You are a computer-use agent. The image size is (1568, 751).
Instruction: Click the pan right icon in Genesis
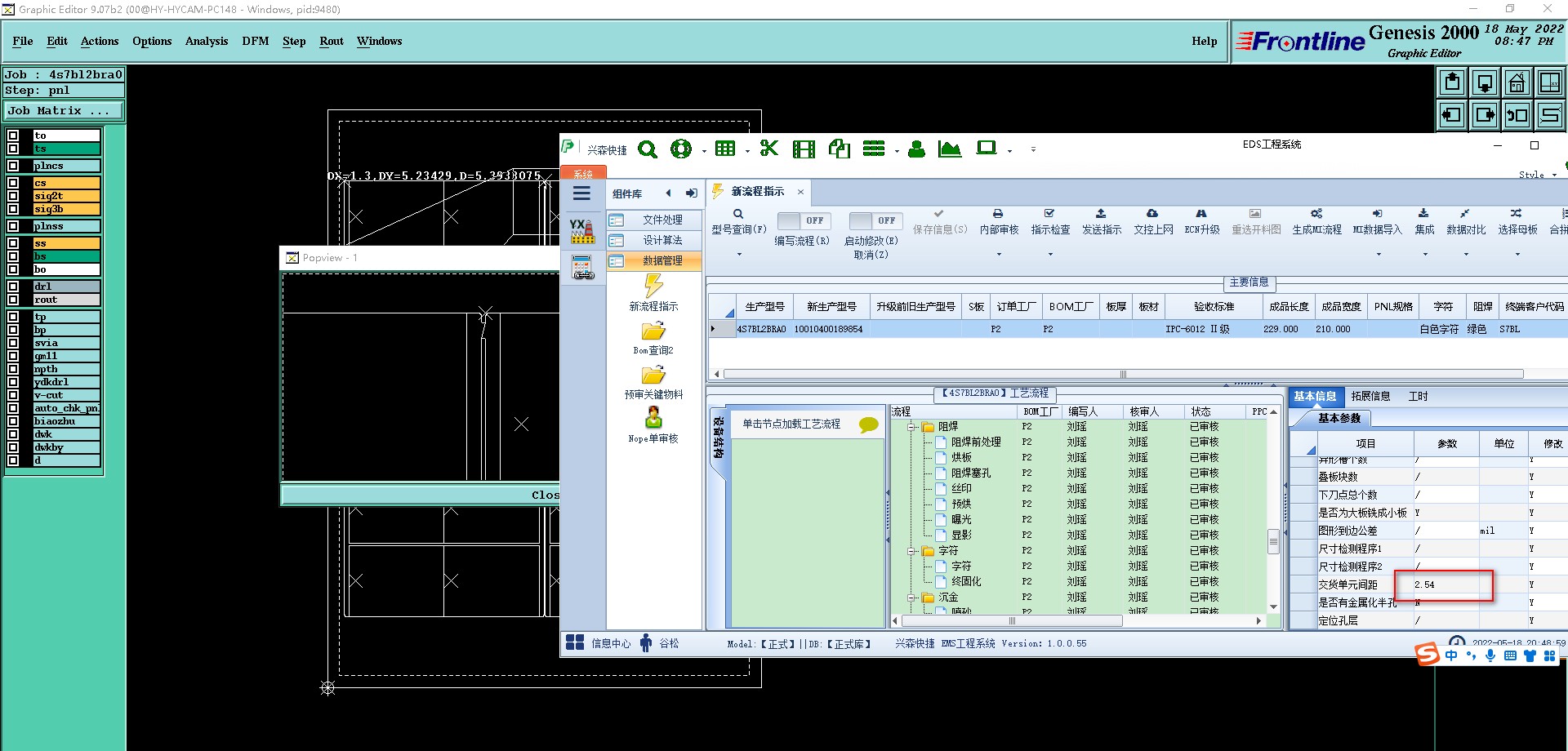point(1485,115)
